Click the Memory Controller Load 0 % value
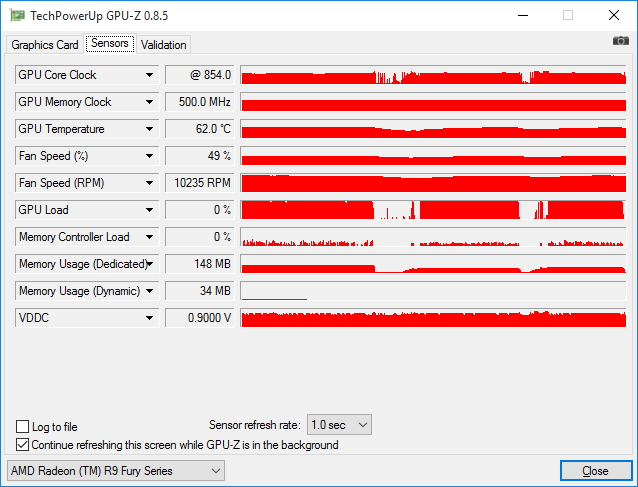This screenshot has width=638, height=487. point(200,237)
